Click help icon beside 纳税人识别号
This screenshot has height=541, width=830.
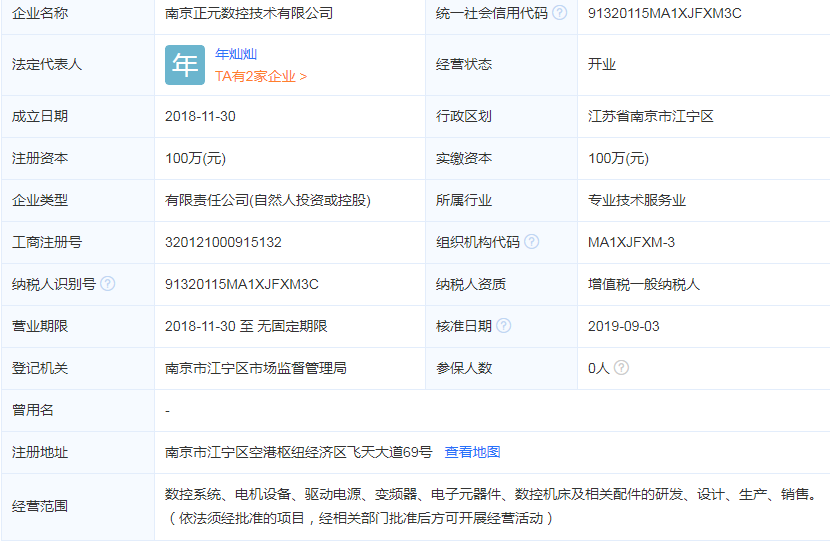[x=107, y=284]
